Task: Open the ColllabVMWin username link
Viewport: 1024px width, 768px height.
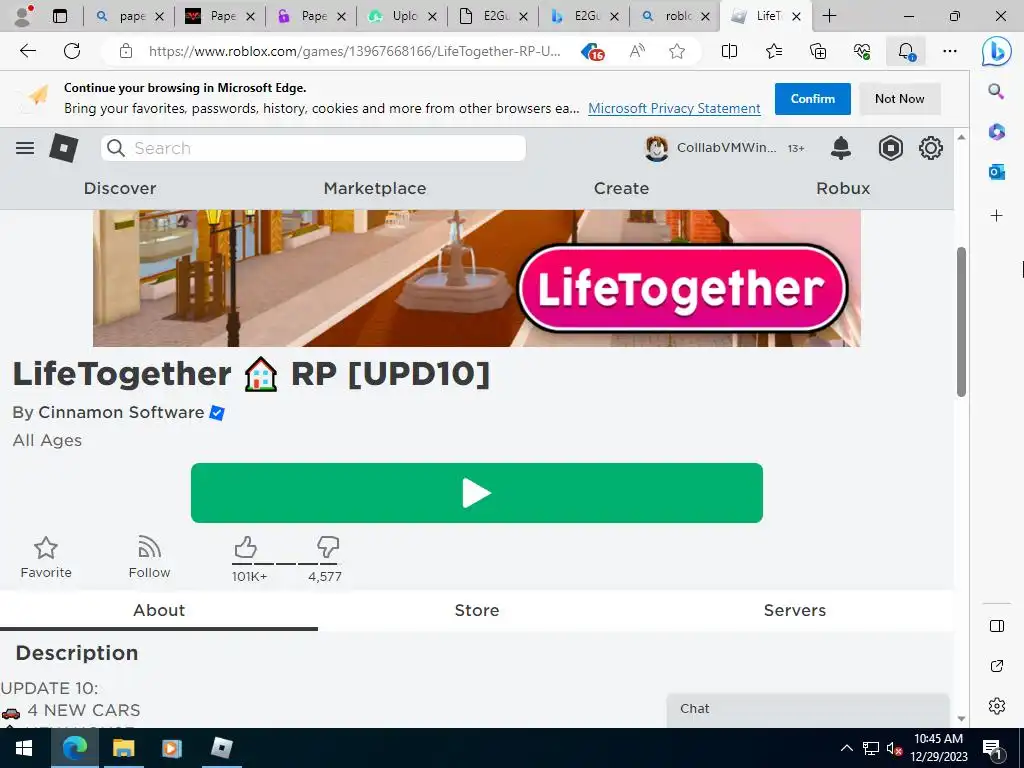Action: click(726, 148)
